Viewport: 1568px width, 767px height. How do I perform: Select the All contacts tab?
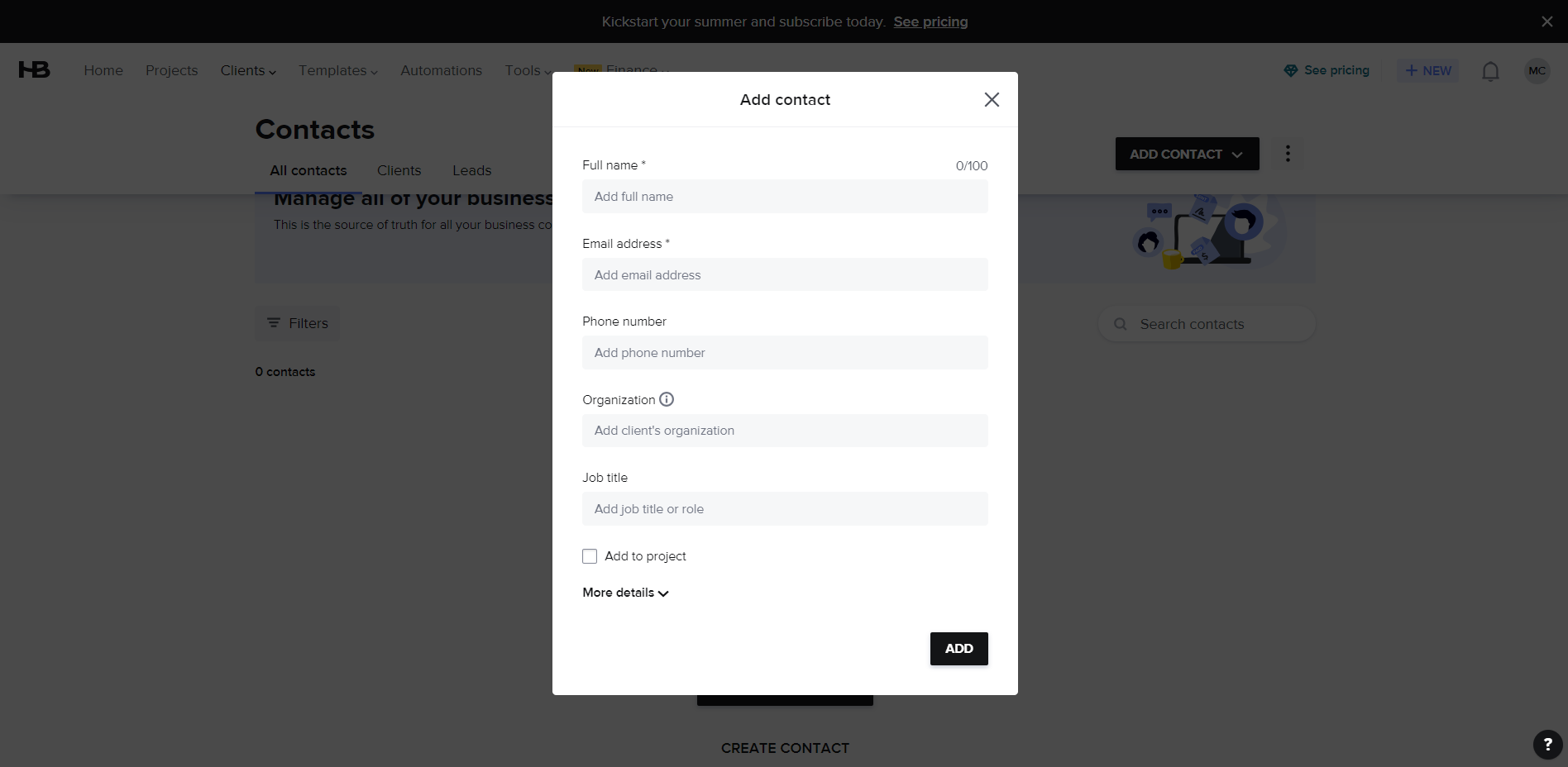[308, 170]
